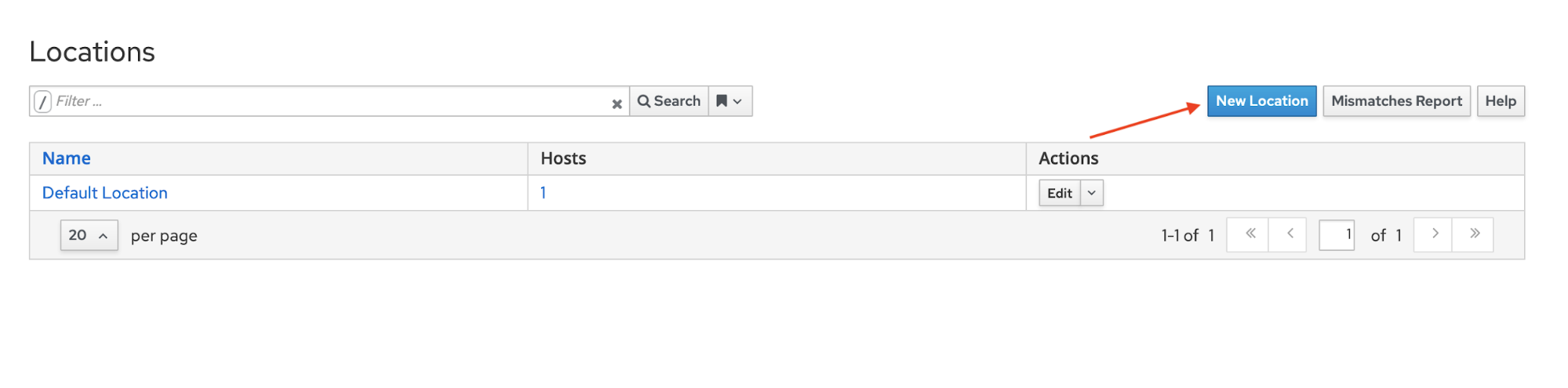This screenshot has width=1568, height=388.
Task: Go to the next page
Action: [x=1435, y=234]
